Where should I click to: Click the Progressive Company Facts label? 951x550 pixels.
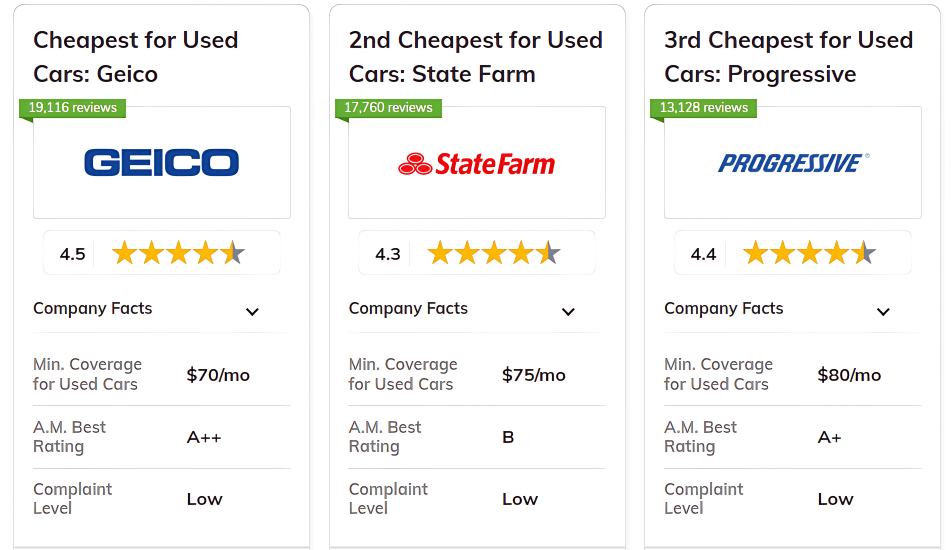tap(724, 308)
